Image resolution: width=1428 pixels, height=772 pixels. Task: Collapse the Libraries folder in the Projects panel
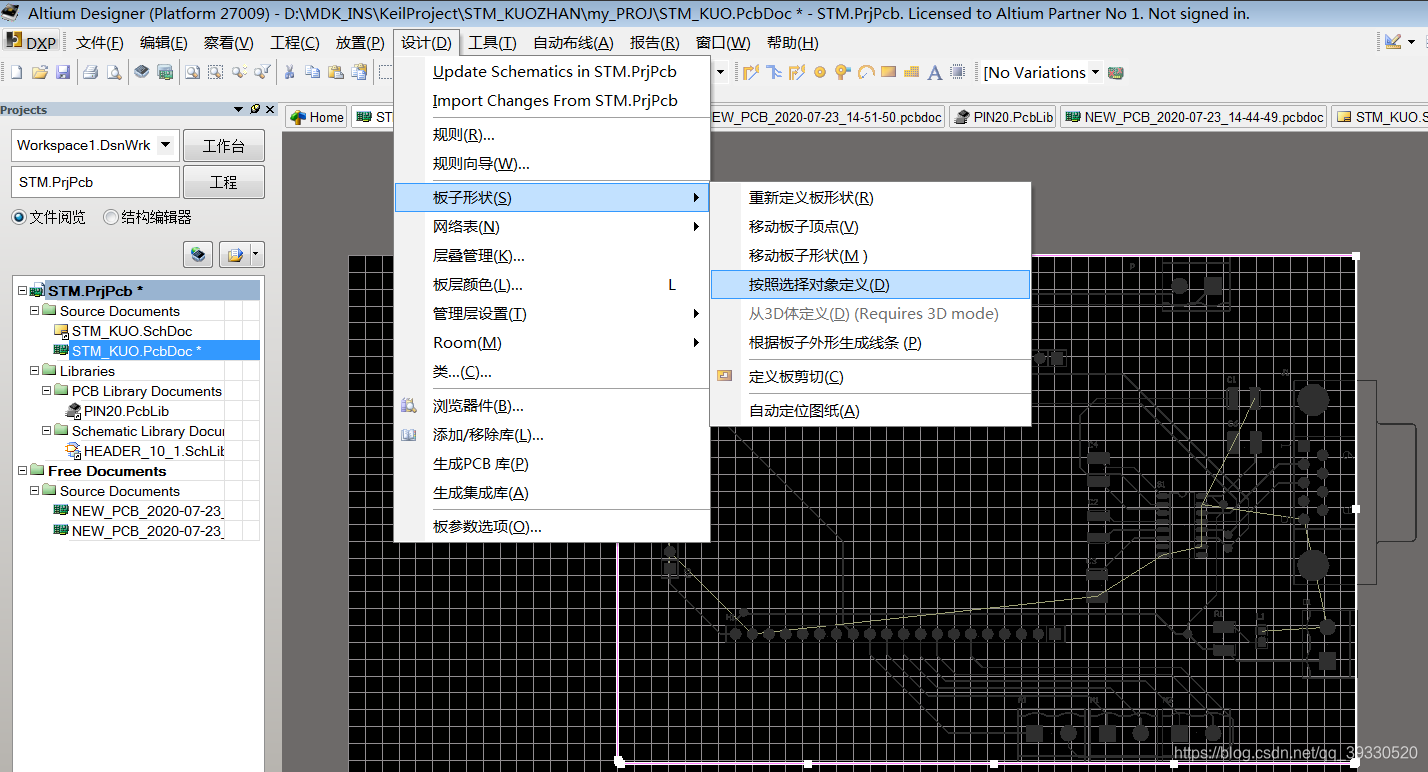[x=34, y=371]
